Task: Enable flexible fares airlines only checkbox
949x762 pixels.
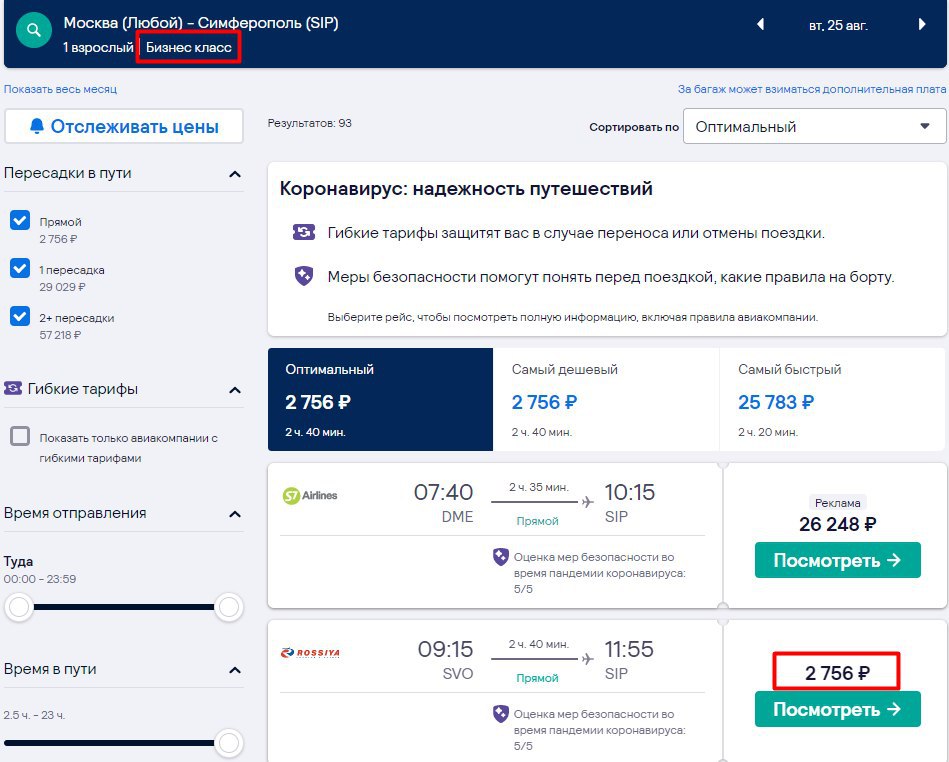Action: (19, 437)
